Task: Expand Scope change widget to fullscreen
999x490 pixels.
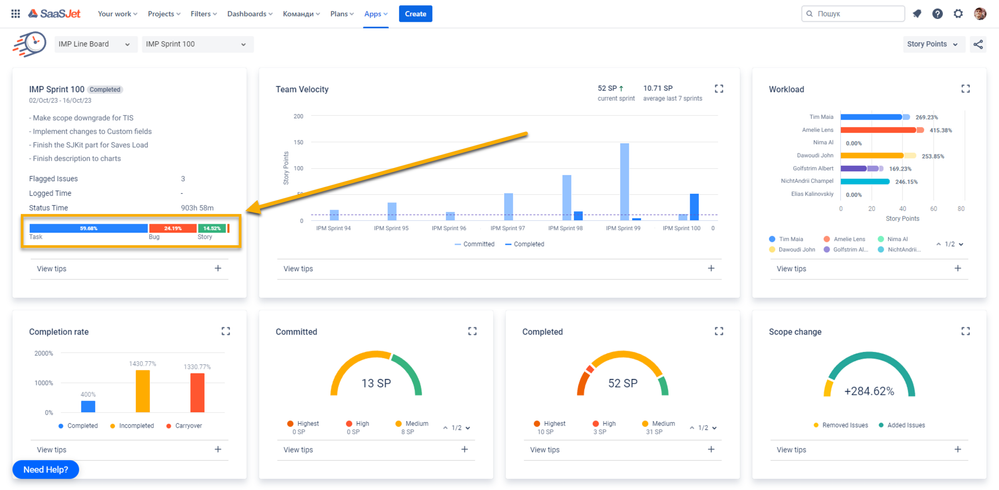Action: [965, 331]
